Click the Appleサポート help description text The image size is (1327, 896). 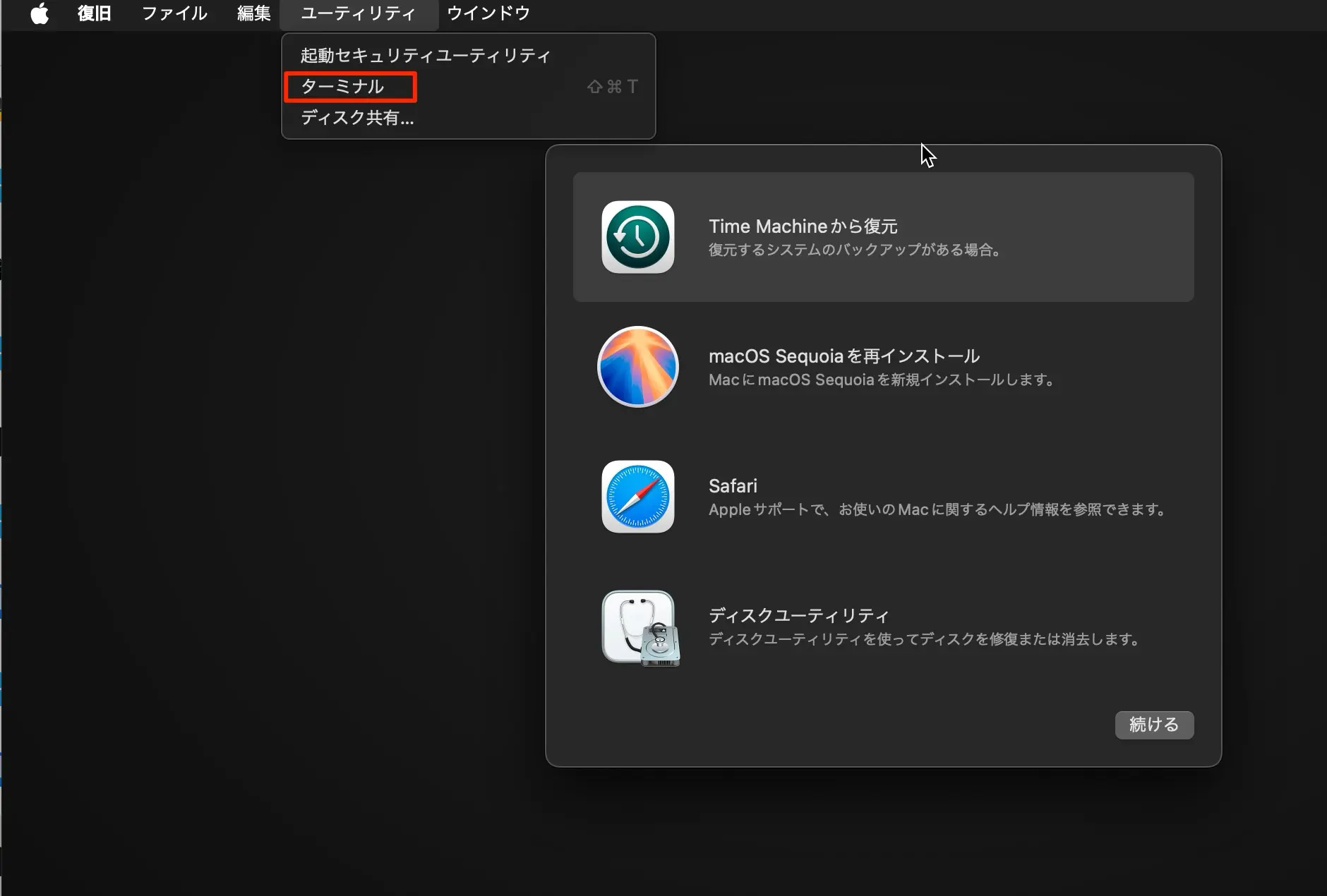pyautogui.click(x=938, y=509)
